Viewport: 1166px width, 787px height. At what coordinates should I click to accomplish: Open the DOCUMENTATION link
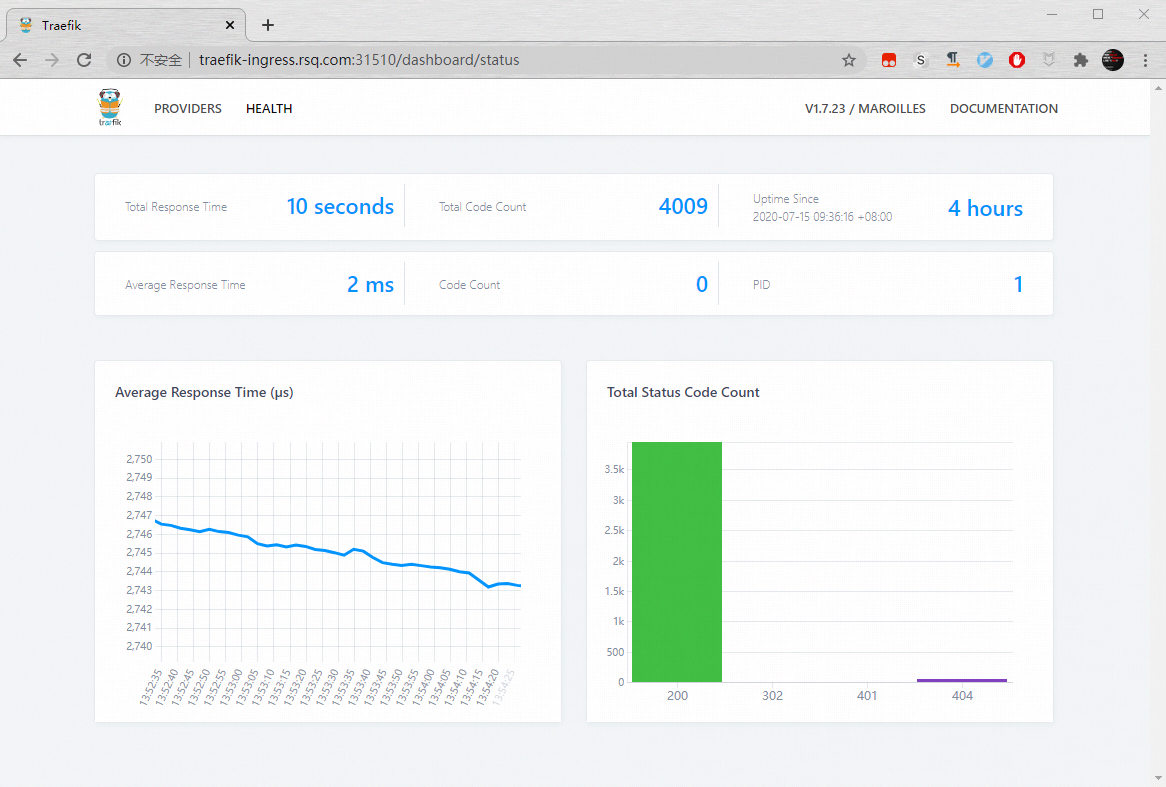pos(1004,108)
